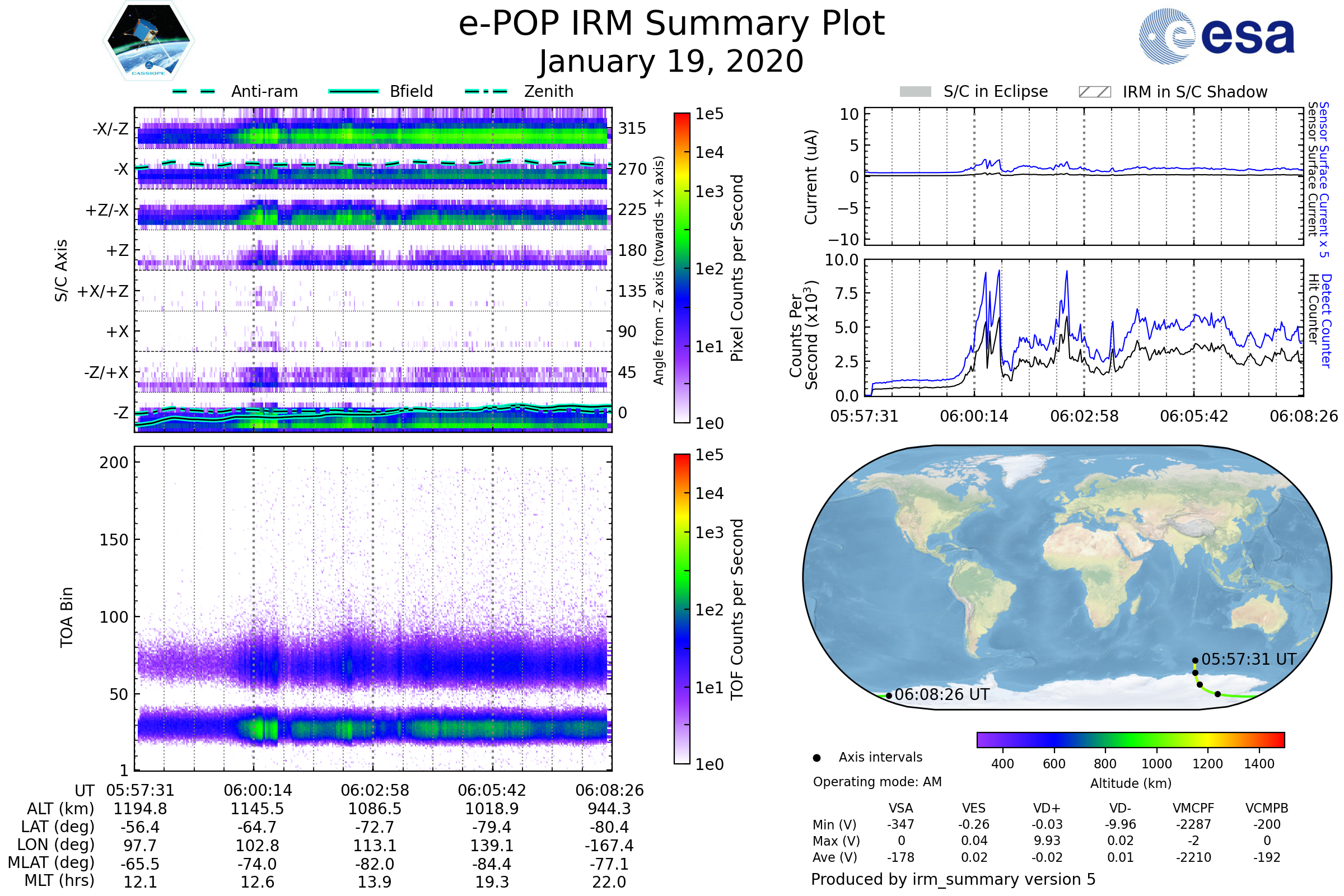Click the Pixel Counts per Second colorbar

[x=682, y=268]
